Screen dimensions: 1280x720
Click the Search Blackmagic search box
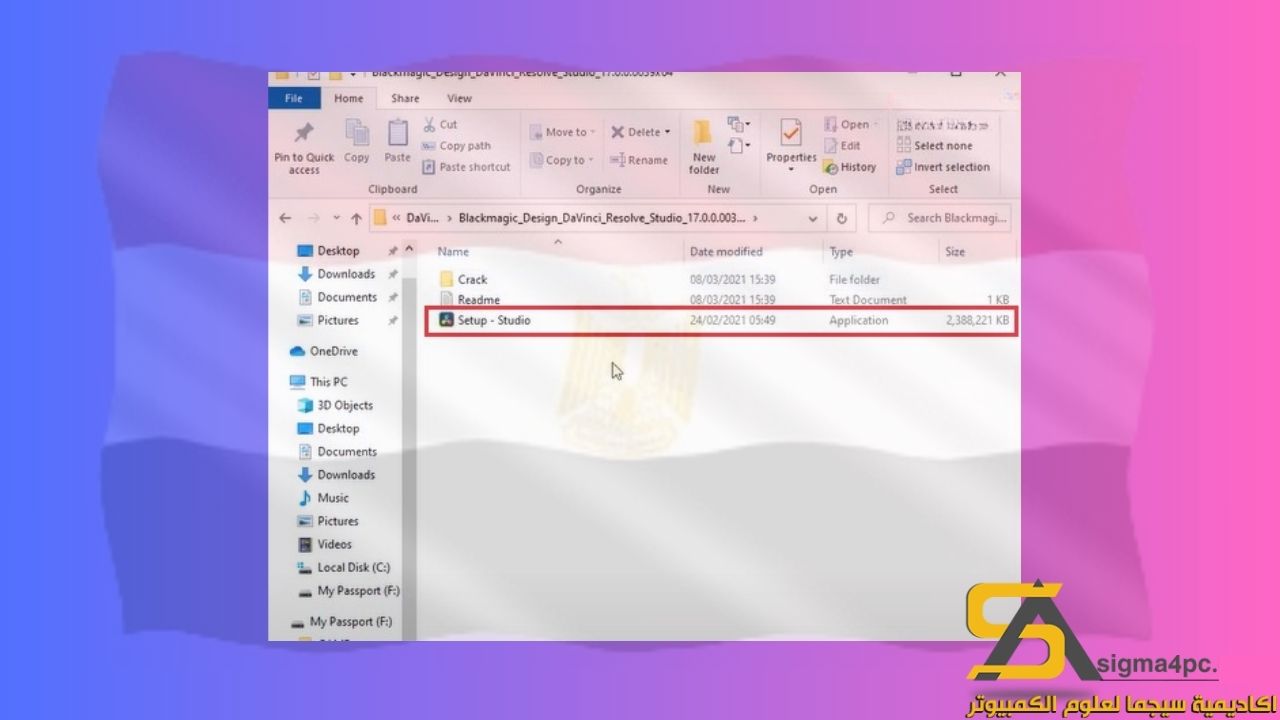tap(941, 217)
